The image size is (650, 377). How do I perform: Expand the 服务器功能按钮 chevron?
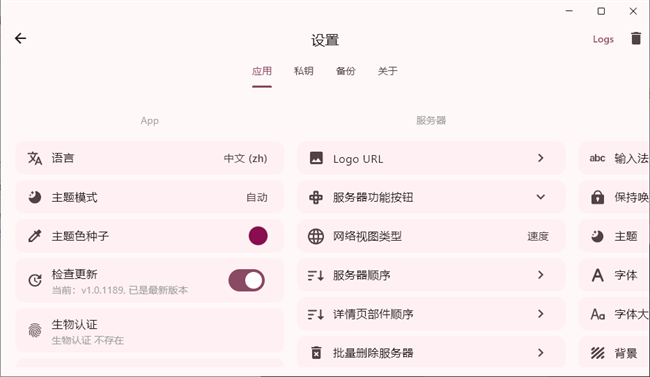click(x=541, y=197)
